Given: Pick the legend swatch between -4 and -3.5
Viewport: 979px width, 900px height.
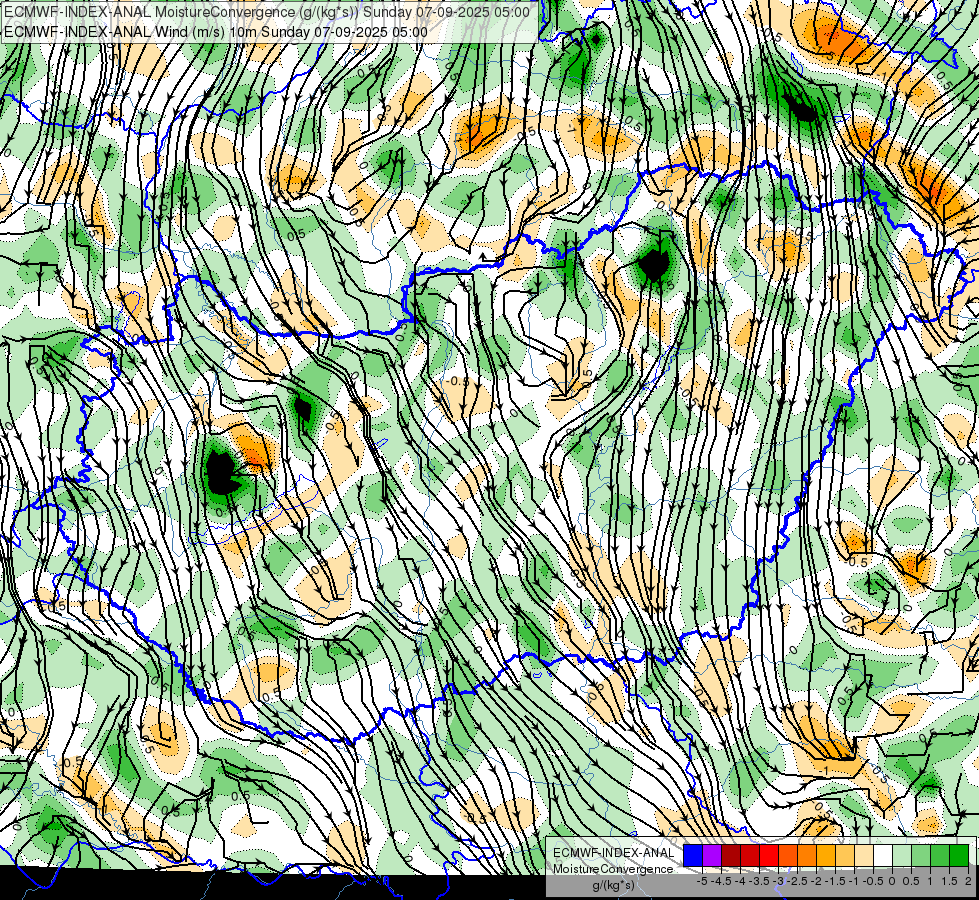Looking at the screenshot, I should coord(750,856).
